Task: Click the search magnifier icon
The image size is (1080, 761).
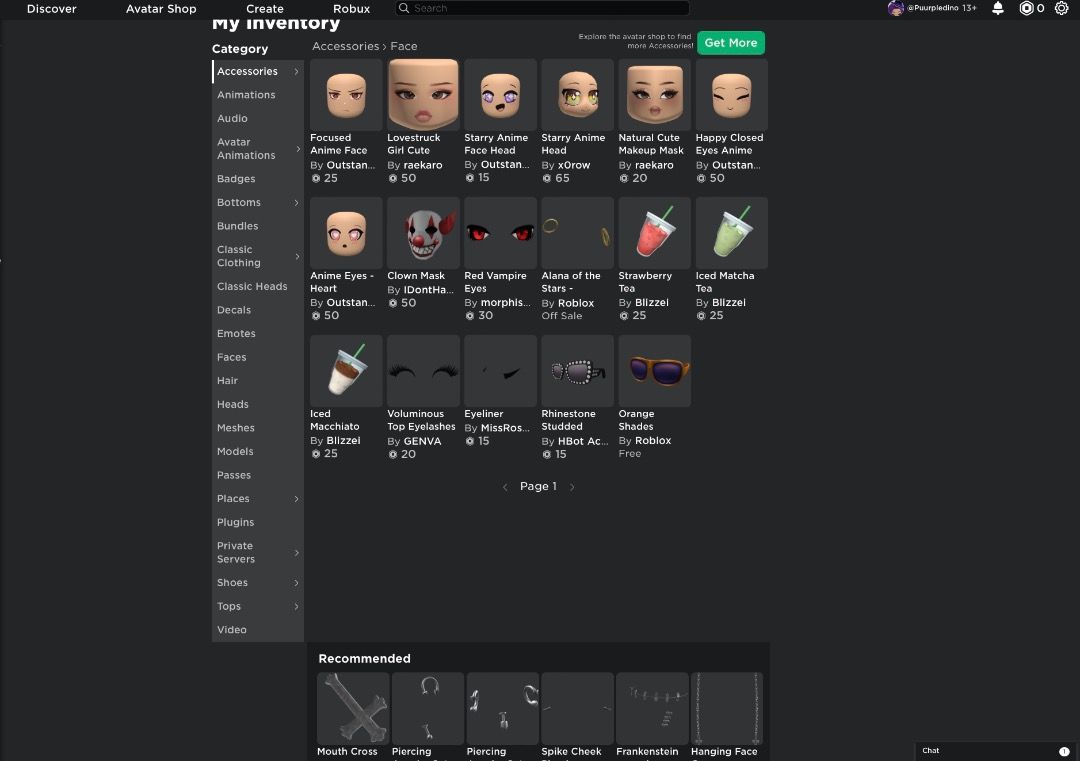Action: point(404,8)
